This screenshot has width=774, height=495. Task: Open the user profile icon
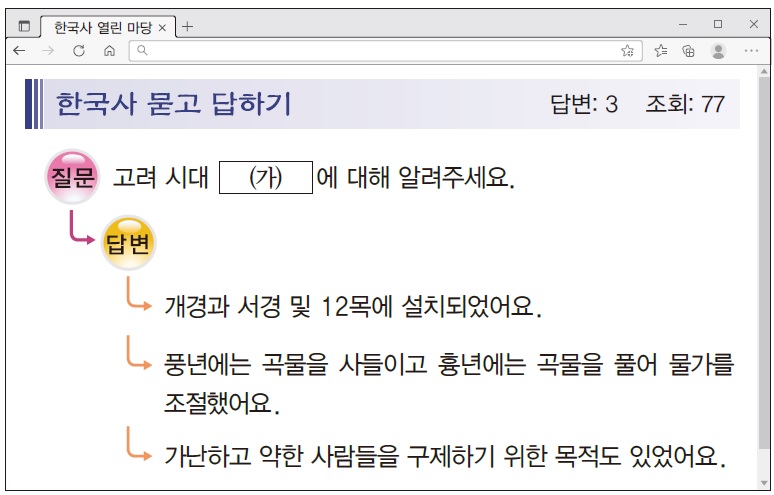[718, 50]
